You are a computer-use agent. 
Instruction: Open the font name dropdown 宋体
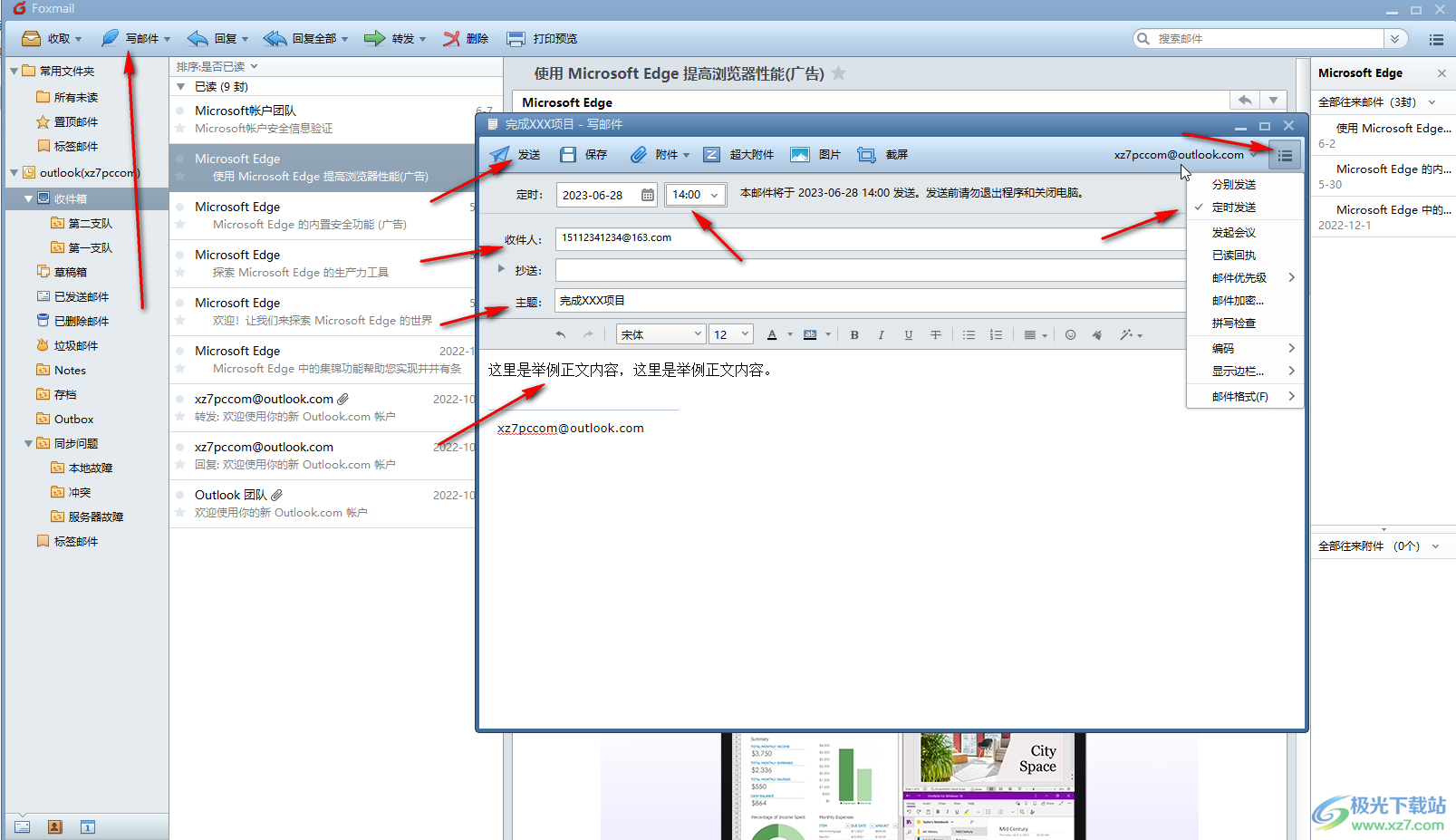(661, 334)
